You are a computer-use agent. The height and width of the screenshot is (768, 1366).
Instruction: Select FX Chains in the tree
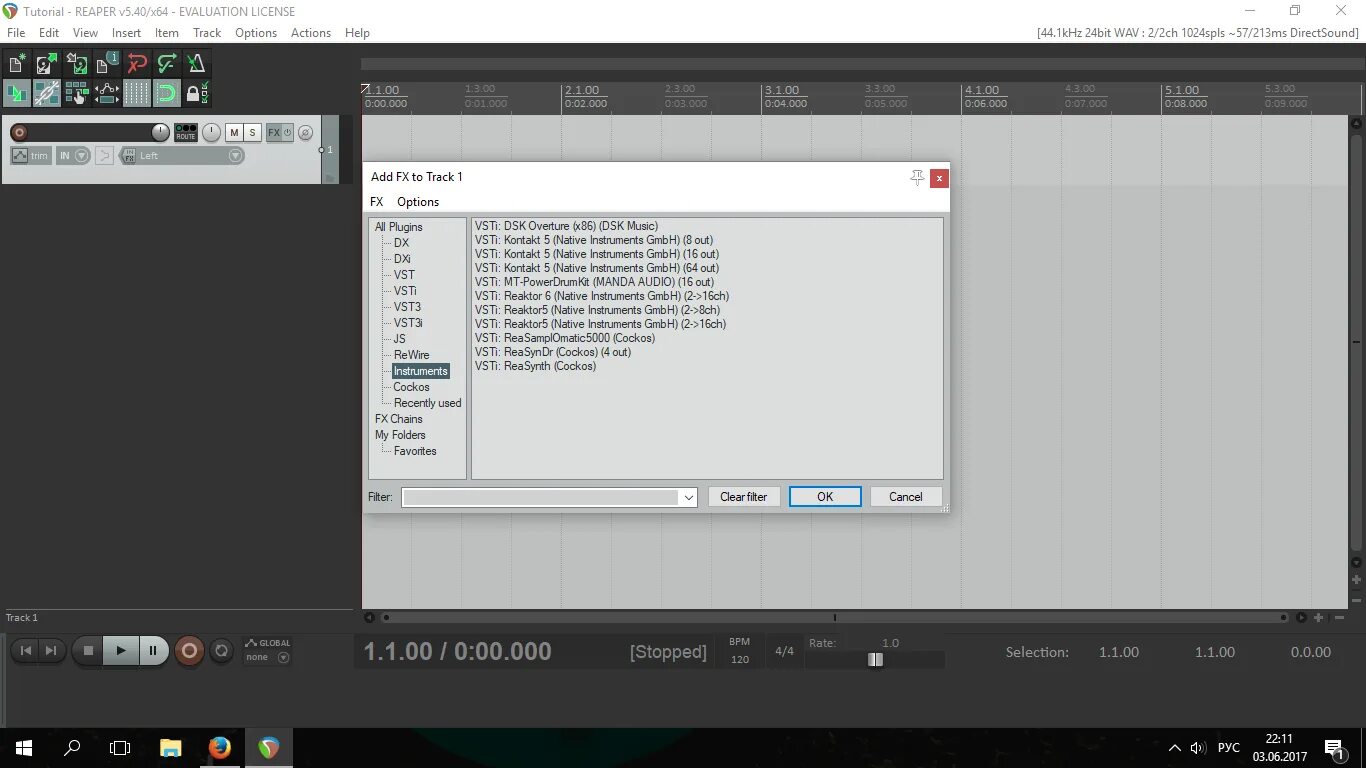pos(399,419)
